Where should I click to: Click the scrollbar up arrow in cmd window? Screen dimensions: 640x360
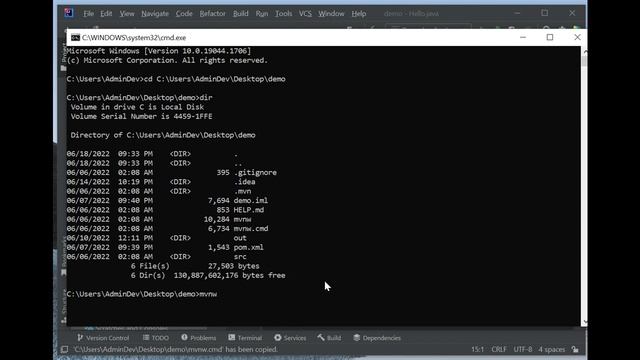(x=584, y=52)
